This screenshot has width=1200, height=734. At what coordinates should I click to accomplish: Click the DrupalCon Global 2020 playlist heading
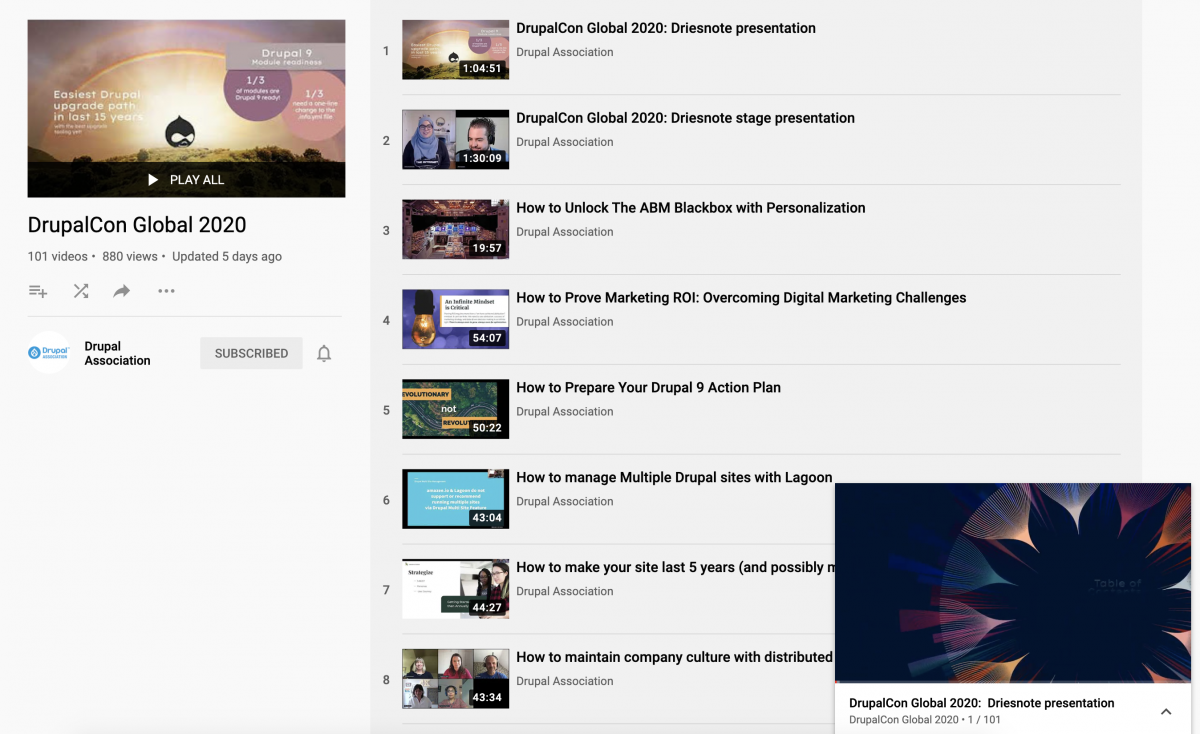tap(137, 225)
